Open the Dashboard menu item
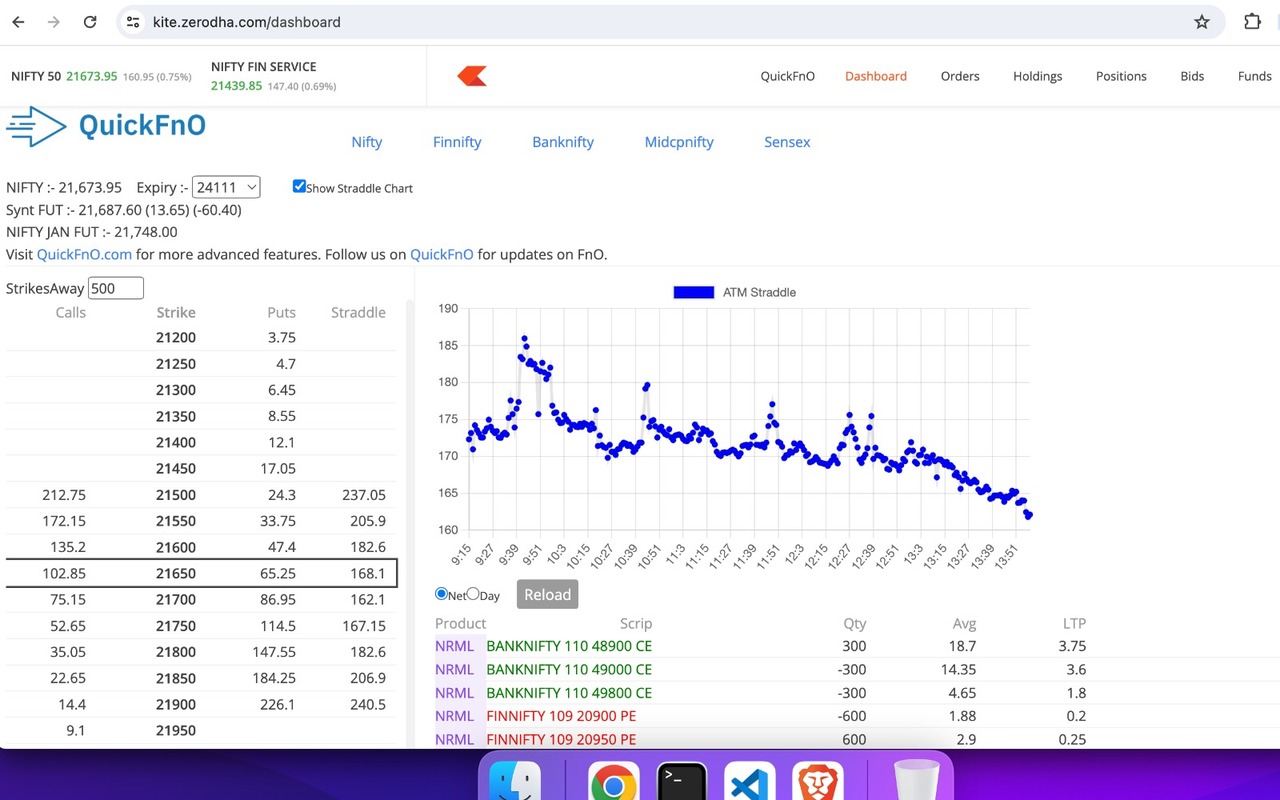Screen dimensions: 1280x800 876,76
